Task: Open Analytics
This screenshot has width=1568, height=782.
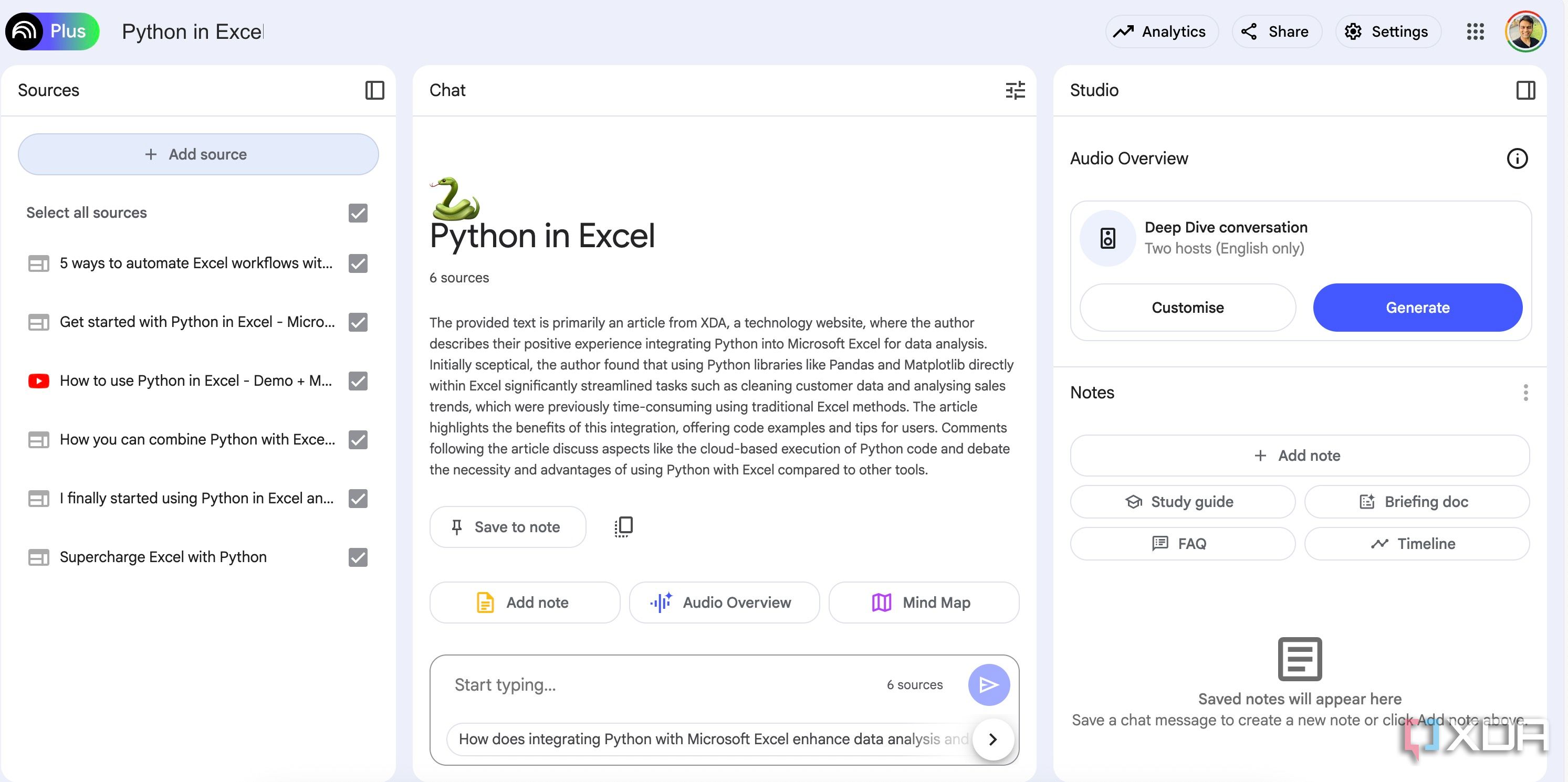Action: tap(1161, 31)
